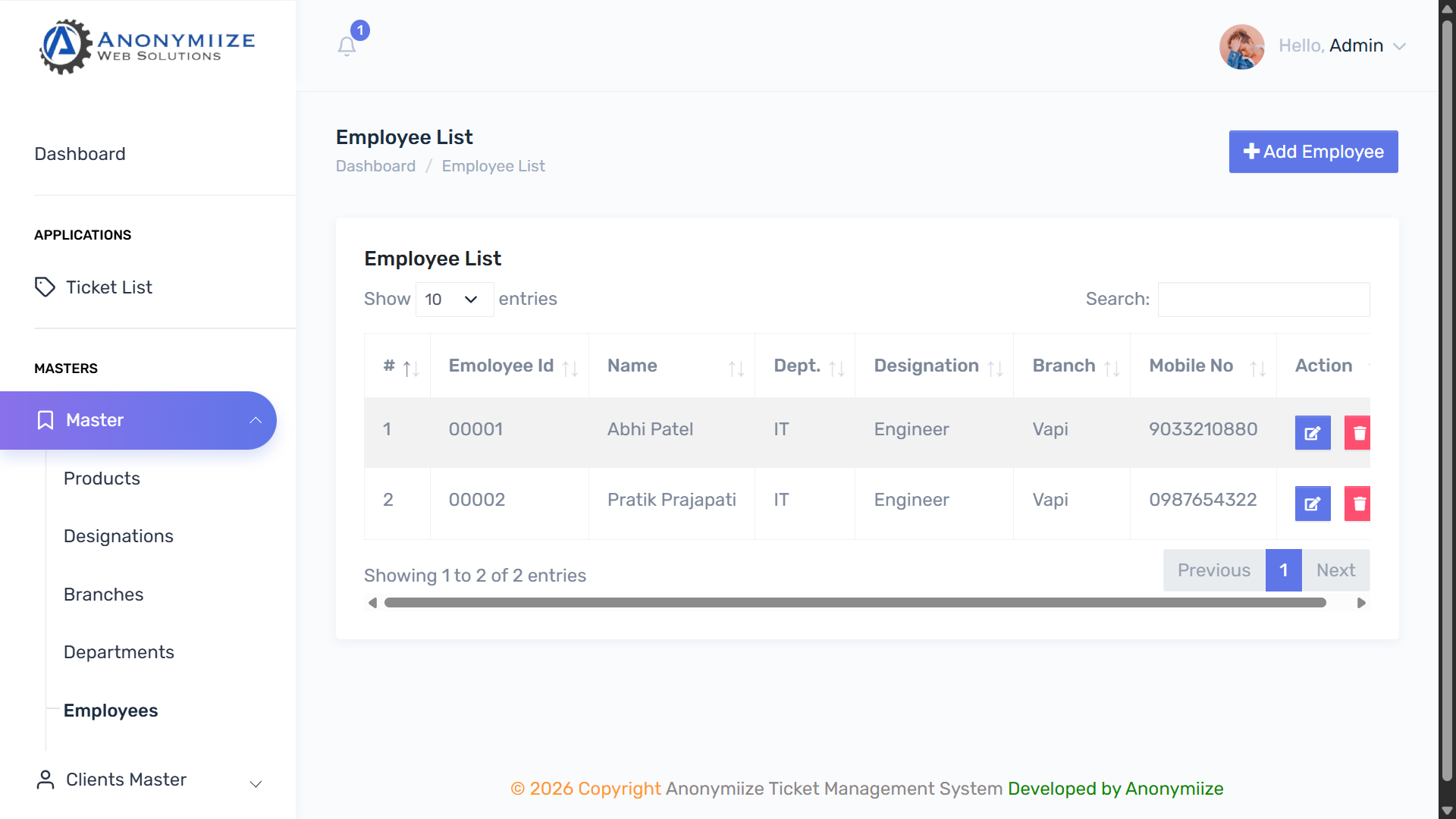
Task: Open Ticket List in the sidebar
Action: coord(109,287)
